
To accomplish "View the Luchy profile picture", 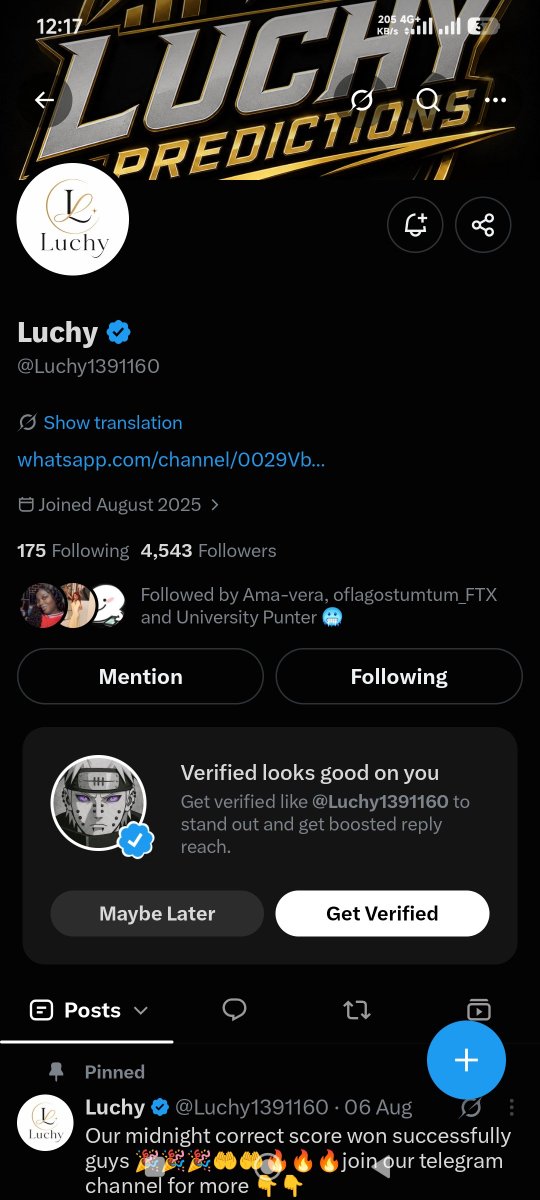I will 73,219.
